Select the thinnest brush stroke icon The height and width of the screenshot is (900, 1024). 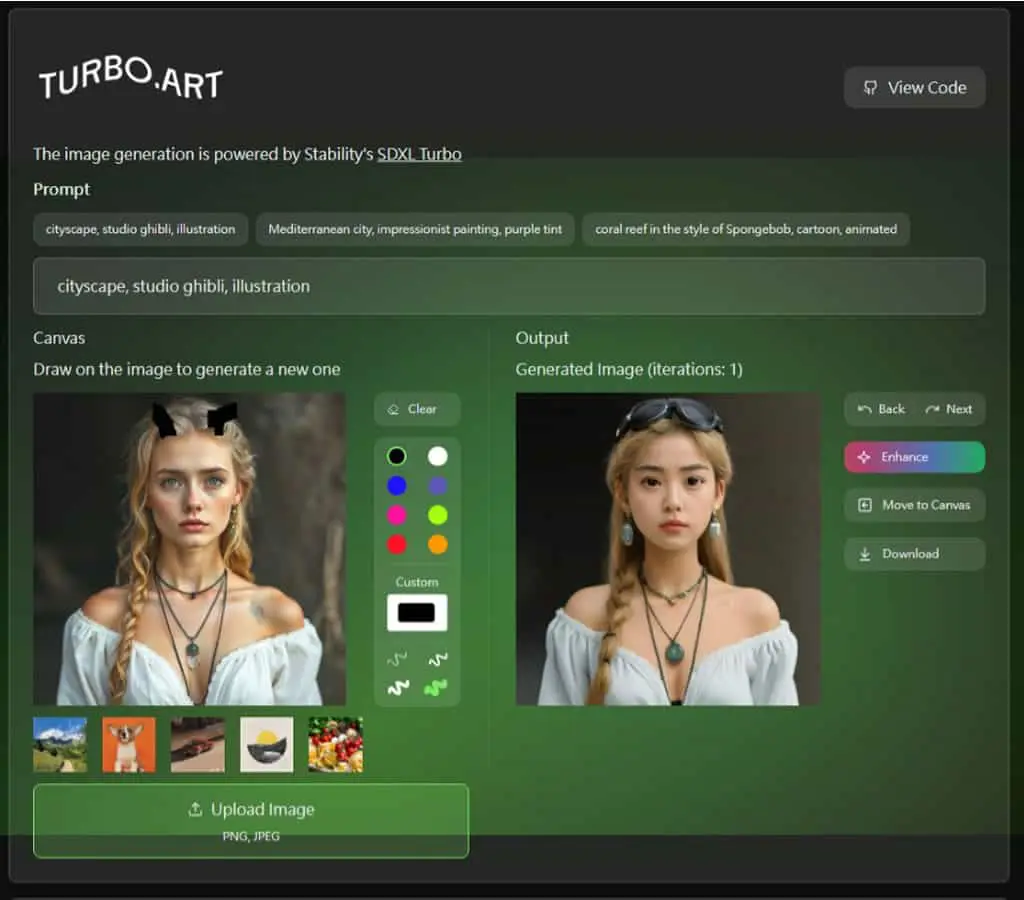pos(397,659)
